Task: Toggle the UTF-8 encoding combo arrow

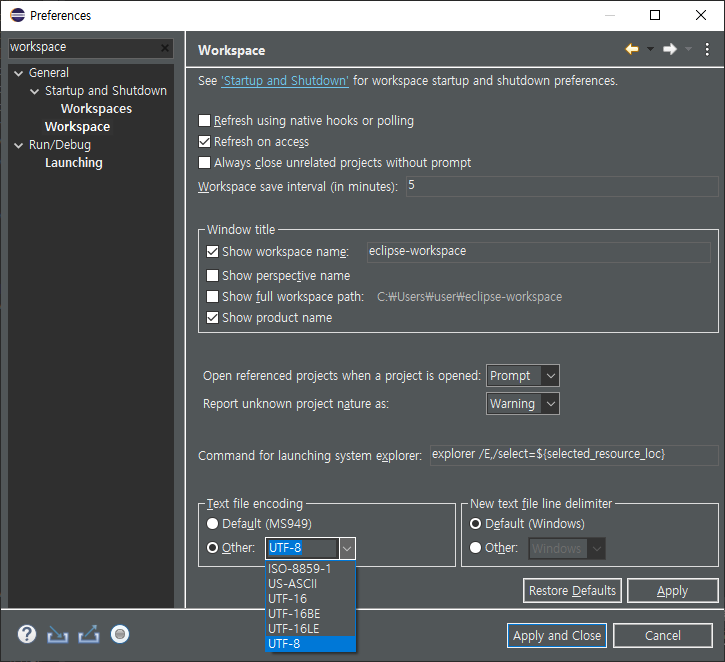Action: (347, 549)
